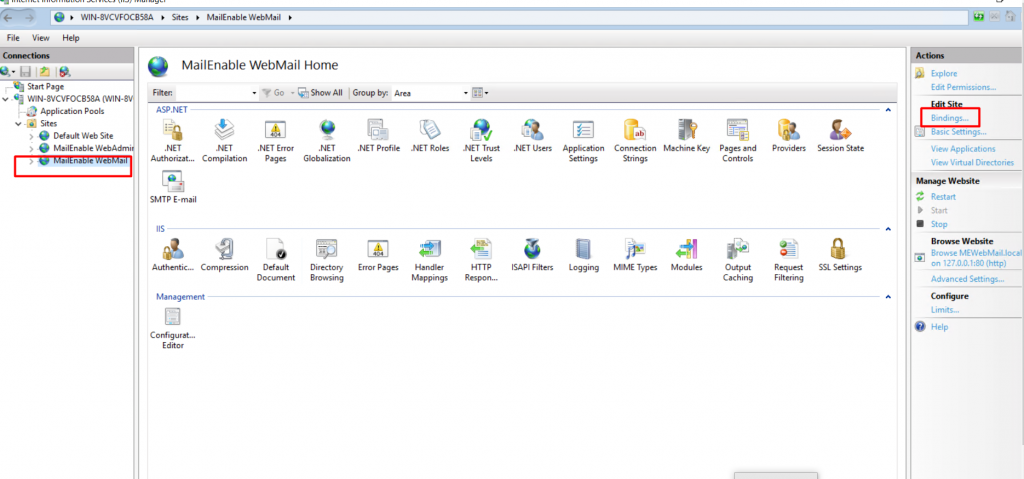Open Directory Browsing feature
Viewport: 1024px width, 479px height.
[327, 259]
